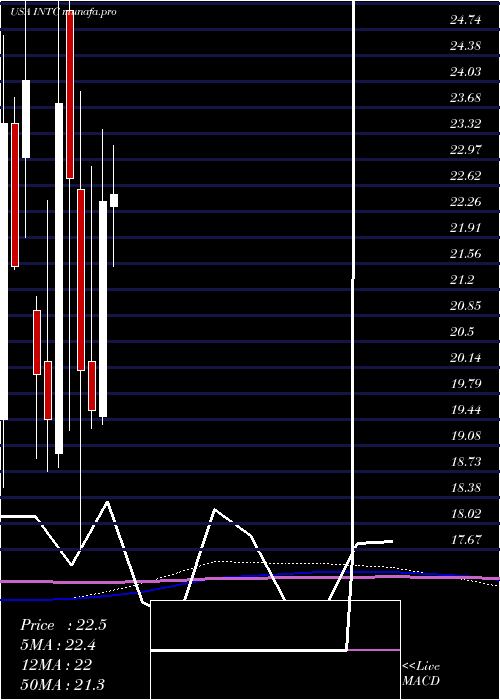This screenshot has height=700, width=500.
Task: Click the 24.74 price axis label
Action: tap(466, 20)
